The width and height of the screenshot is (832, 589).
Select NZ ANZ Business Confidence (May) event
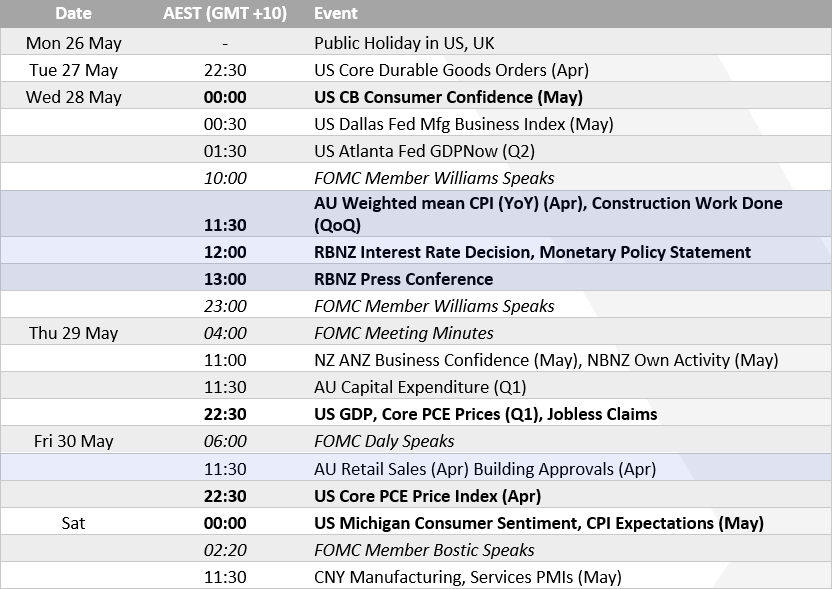click(x=546, y=360)
